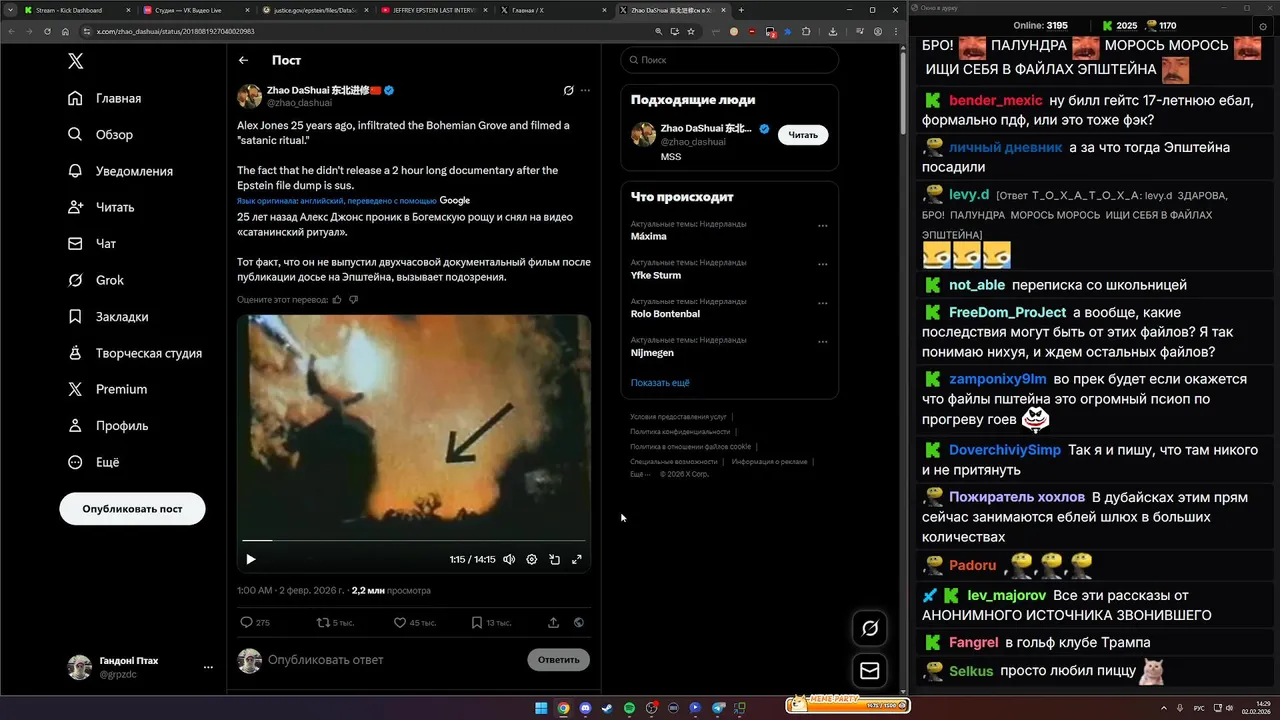
Task: Follow Zhao DaShuai with Читать button
Action: (x=803, y=134)
